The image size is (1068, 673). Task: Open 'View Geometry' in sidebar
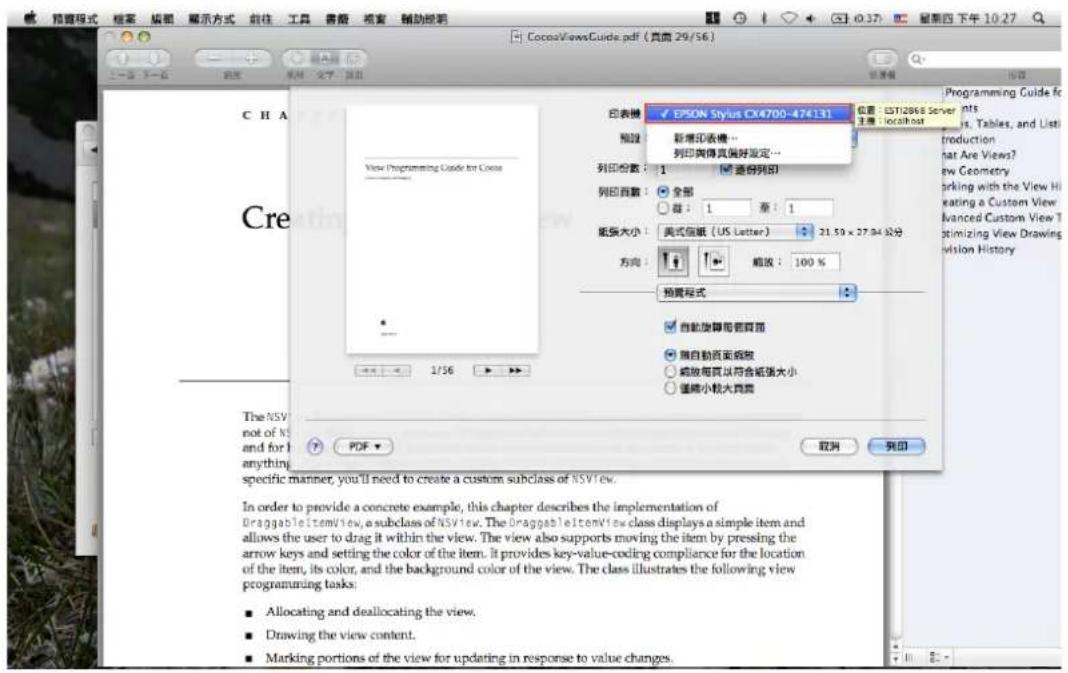tap(975, 170)
